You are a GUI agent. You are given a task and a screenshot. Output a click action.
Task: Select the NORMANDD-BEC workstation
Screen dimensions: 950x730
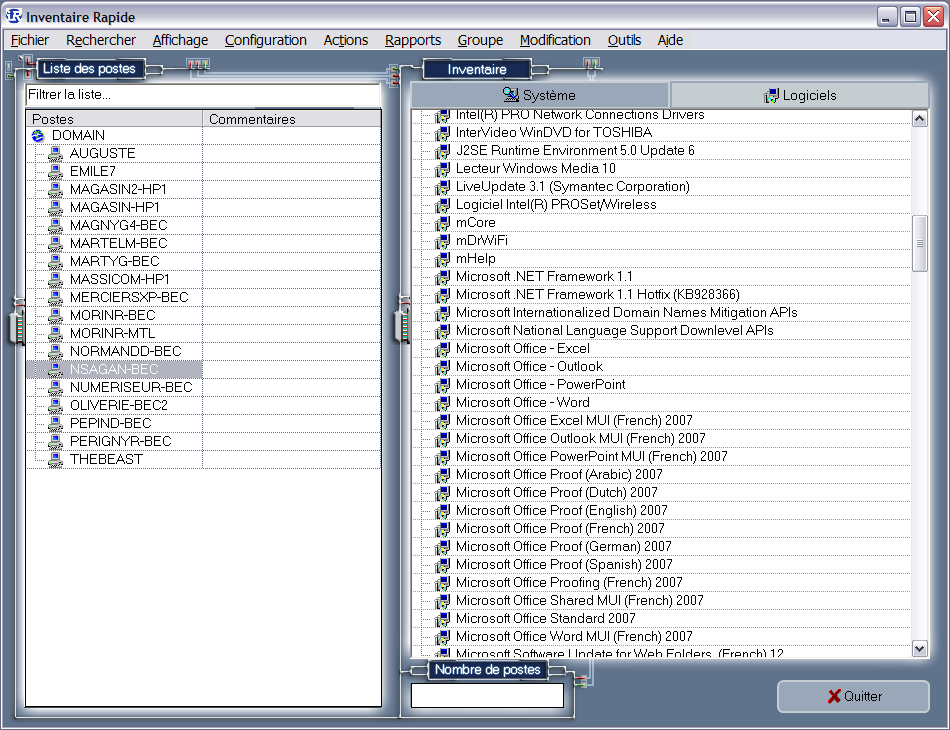tap(125, 351)
